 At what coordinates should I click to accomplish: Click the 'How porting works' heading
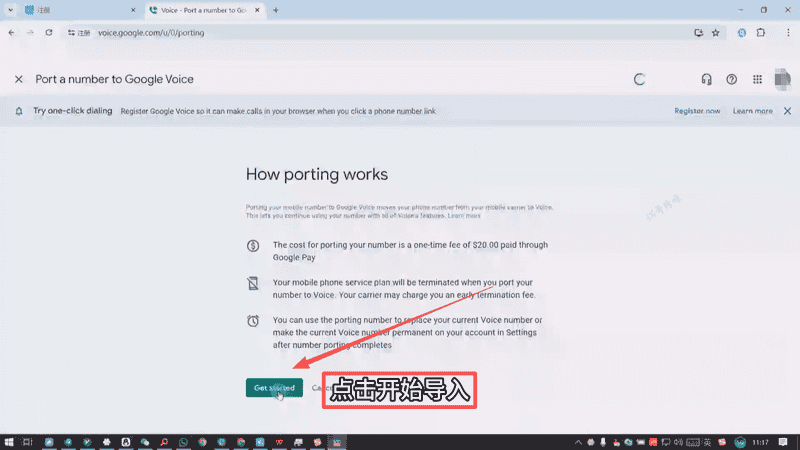pos(317,174)
